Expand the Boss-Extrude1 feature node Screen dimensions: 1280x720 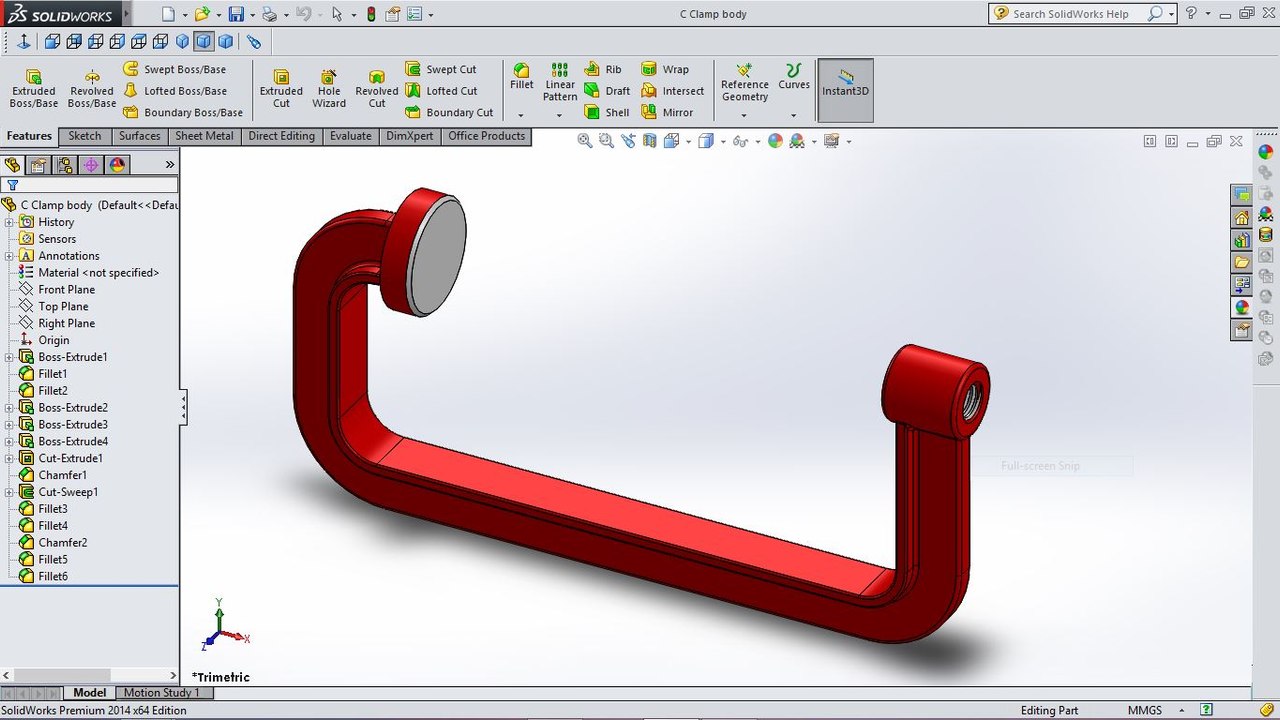click(9, 357)
